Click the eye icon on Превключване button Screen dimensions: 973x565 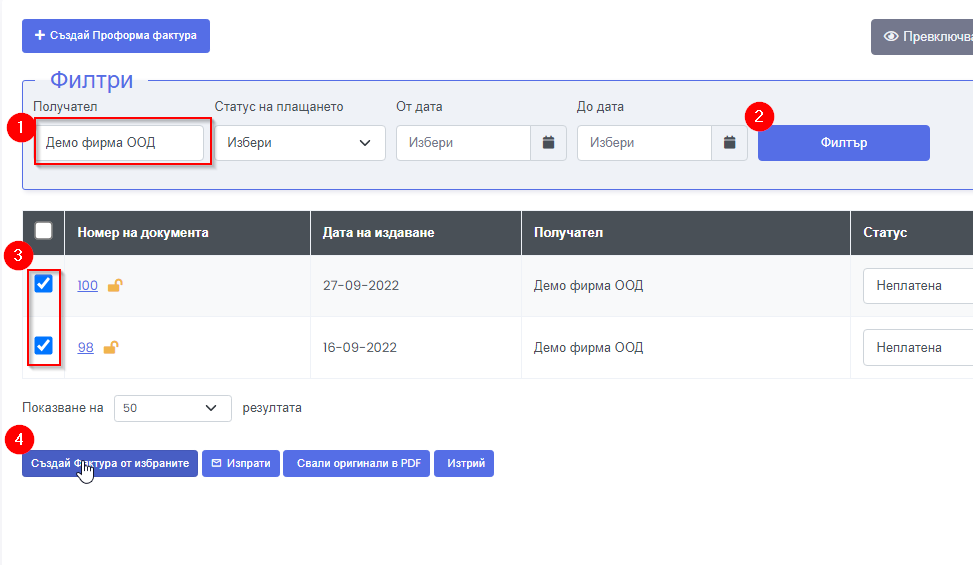tap(891, 36)
